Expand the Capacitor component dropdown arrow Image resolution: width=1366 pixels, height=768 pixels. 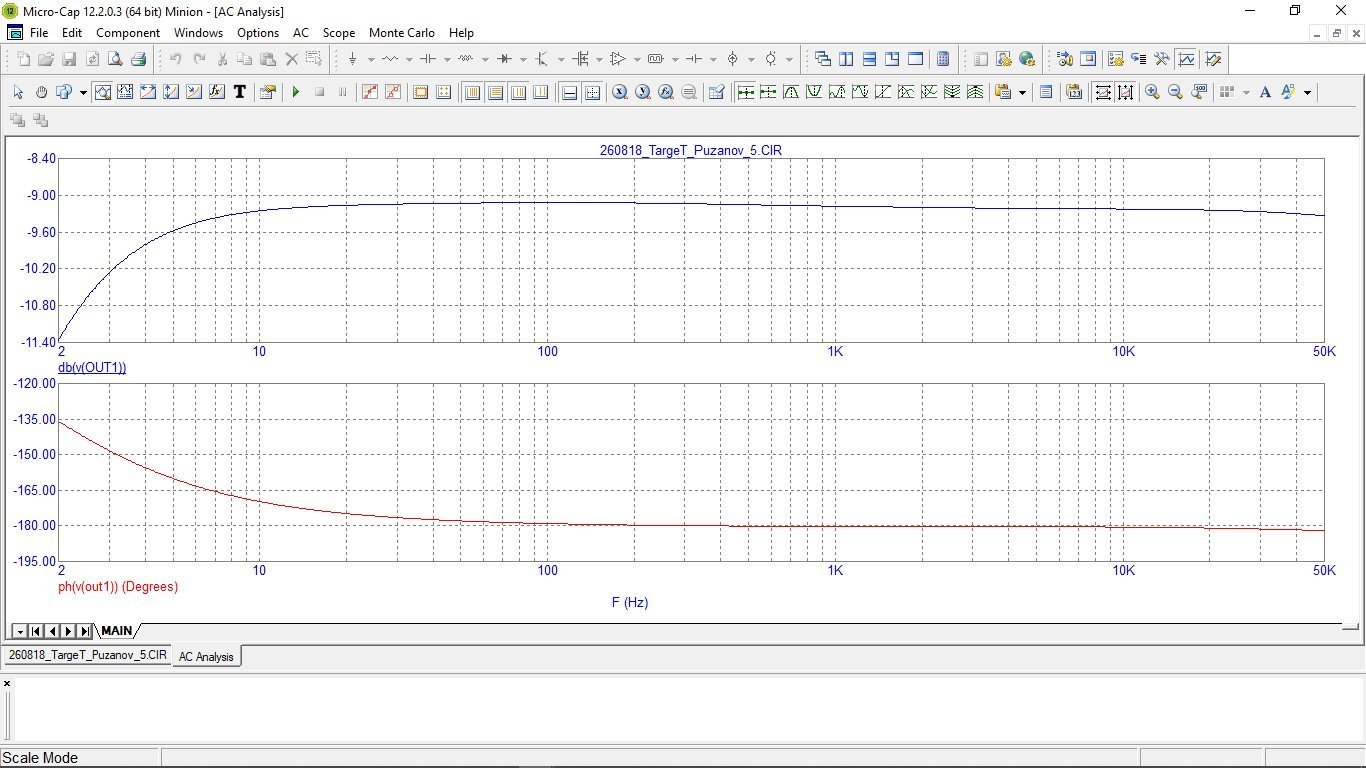coord(447,59)
